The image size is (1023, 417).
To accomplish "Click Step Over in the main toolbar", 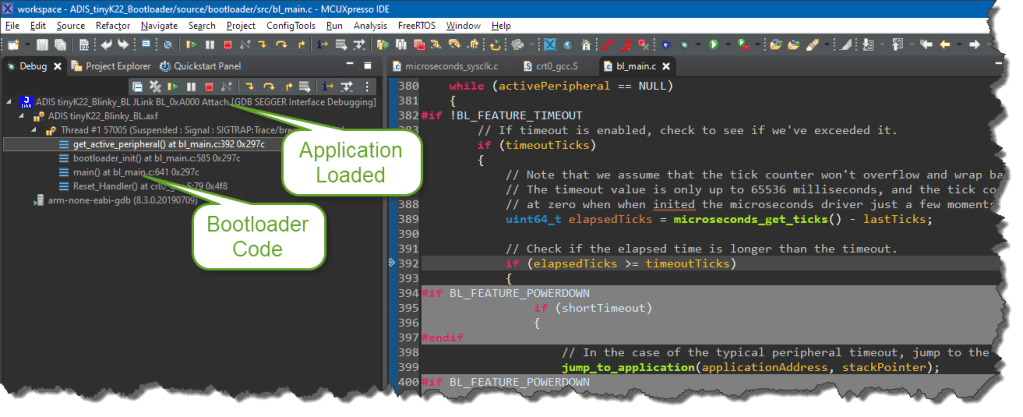I will tap(281, 44).
